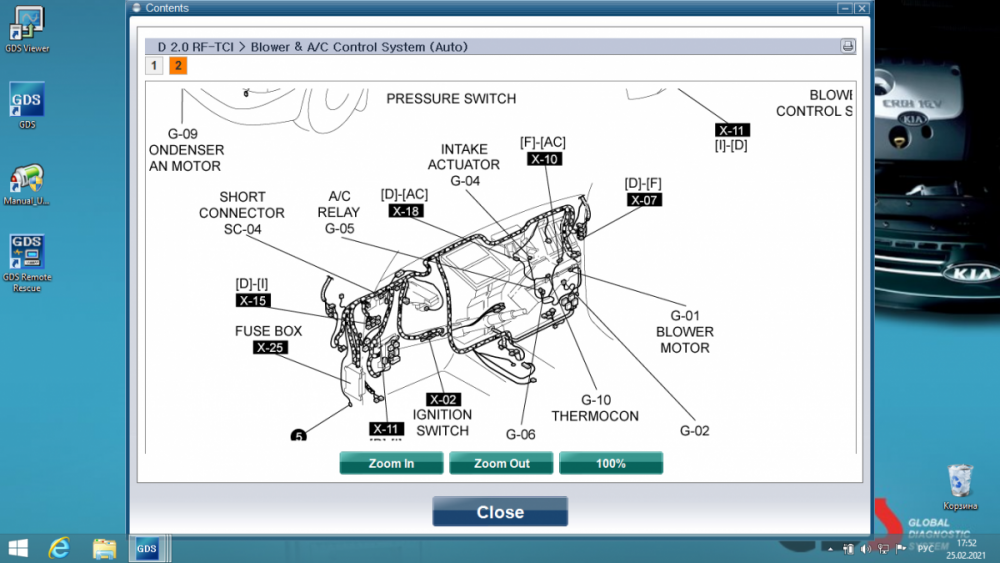Click the X-25 fuse box connector label
Image resolution: width=1000 pixels, height=563 pixels.
coord(270,347)
